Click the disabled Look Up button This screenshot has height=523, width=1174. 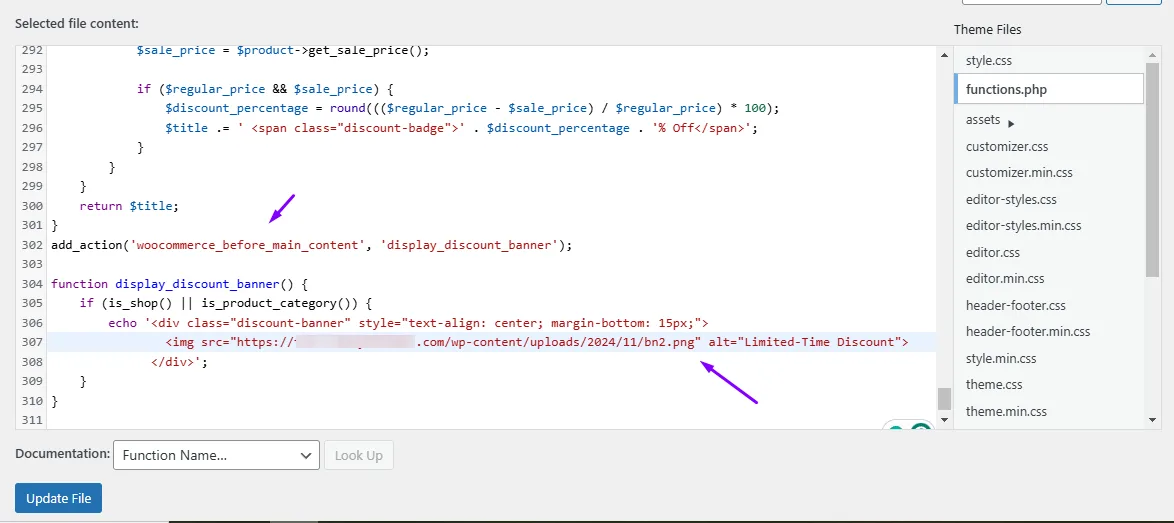tap(359, 455)
